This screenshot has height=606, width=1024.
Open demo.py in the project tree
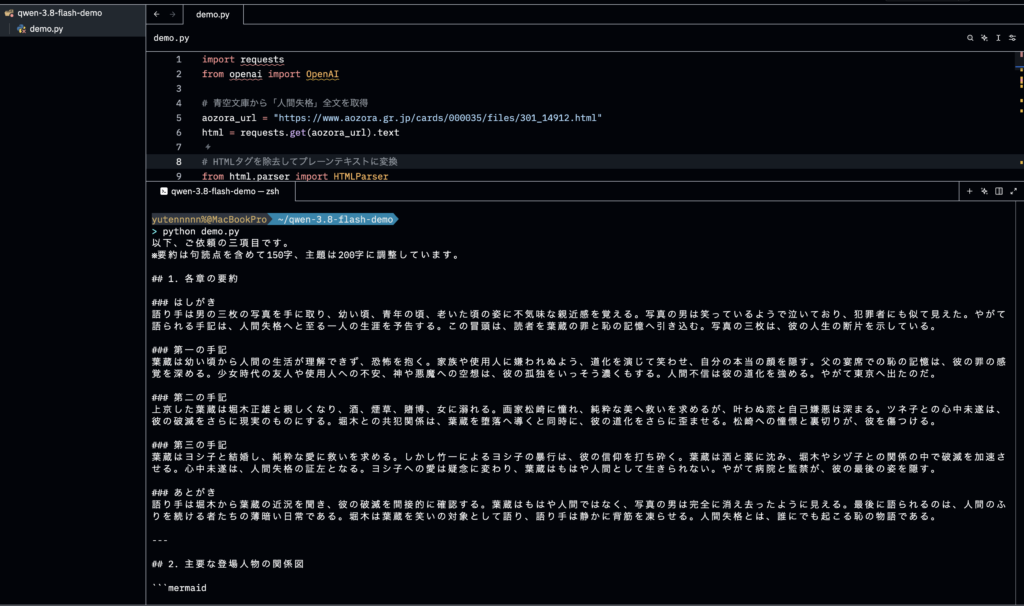tap(72, 29)
